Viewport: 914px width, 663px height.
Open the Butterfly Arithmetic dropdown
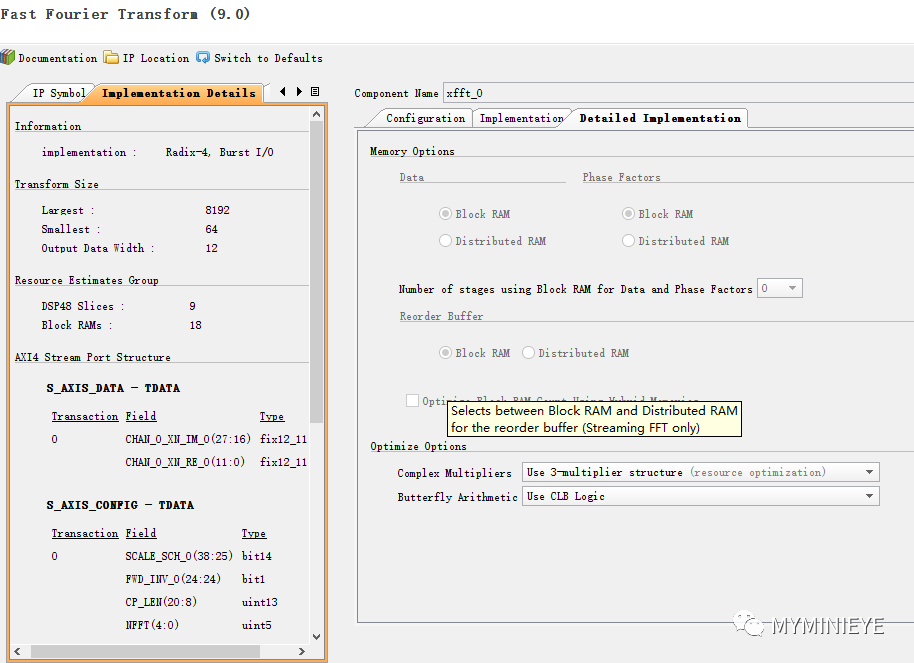coord(701,496)
